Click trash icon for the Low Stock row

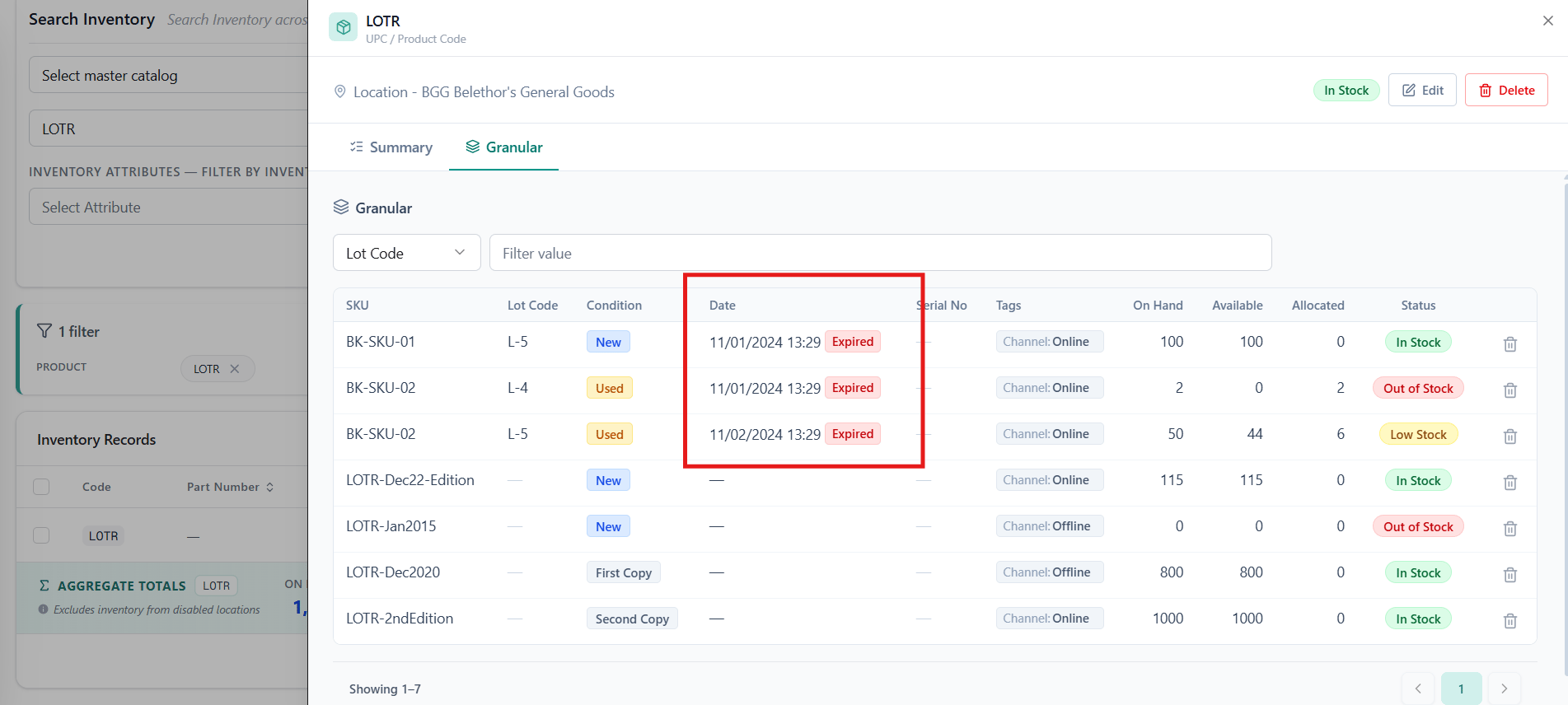tap(1509, 436)
